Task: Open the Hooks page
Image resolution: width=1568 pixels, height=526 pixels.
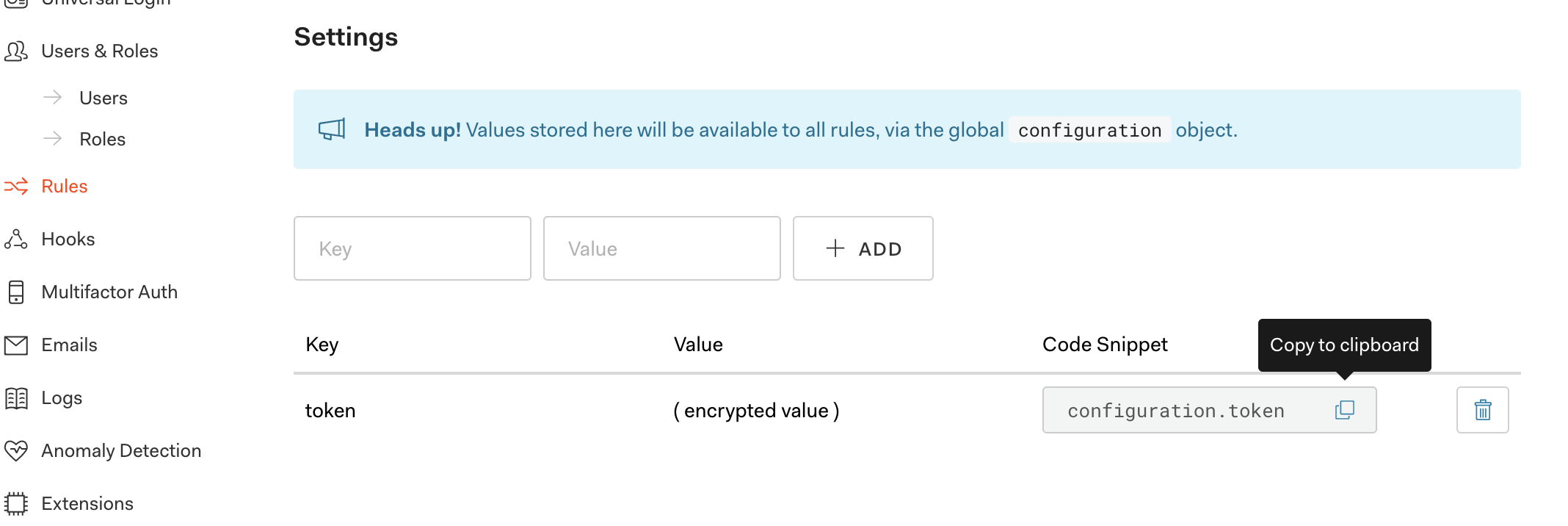Action: point(68,239)
